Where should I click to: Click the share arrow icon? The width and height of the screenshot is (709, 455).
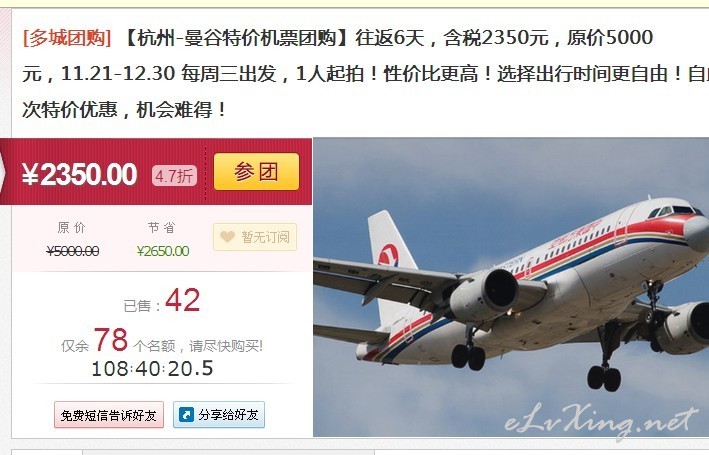click(x=186, y=414)
